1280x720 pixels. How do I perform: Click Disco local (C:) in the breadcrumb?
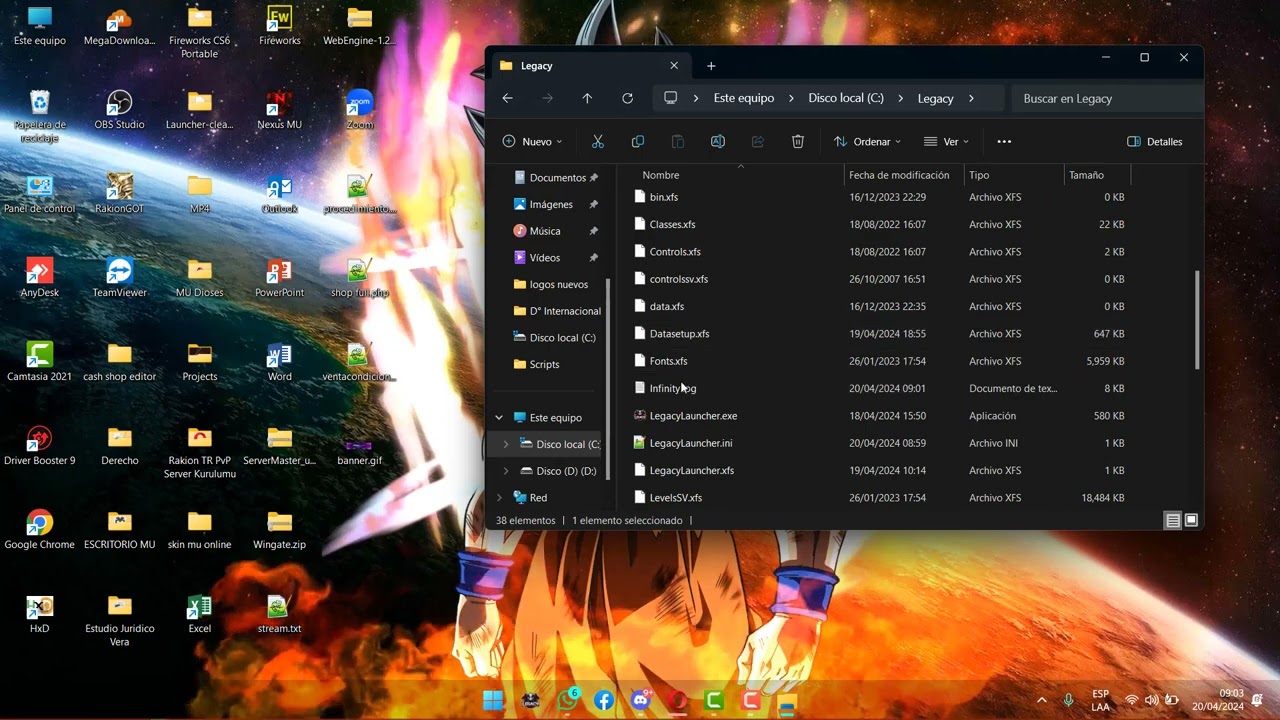point(846,98)
